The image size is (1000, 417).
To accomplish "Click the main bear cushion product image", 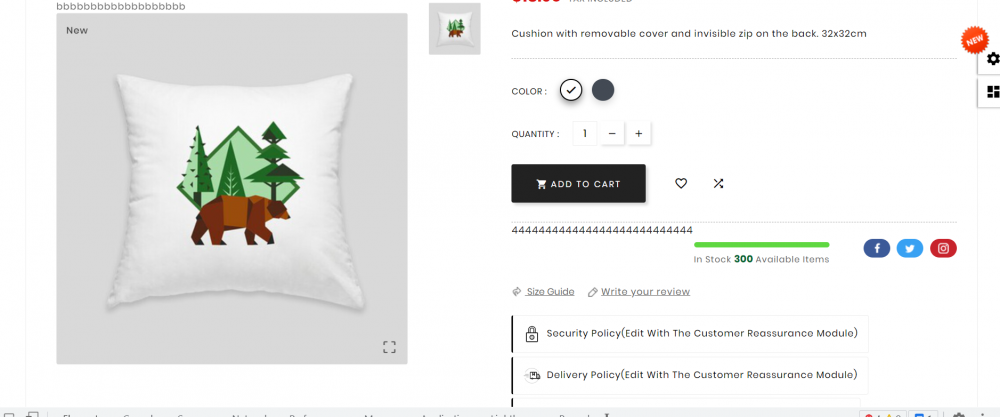I will (x=232, y=189).
